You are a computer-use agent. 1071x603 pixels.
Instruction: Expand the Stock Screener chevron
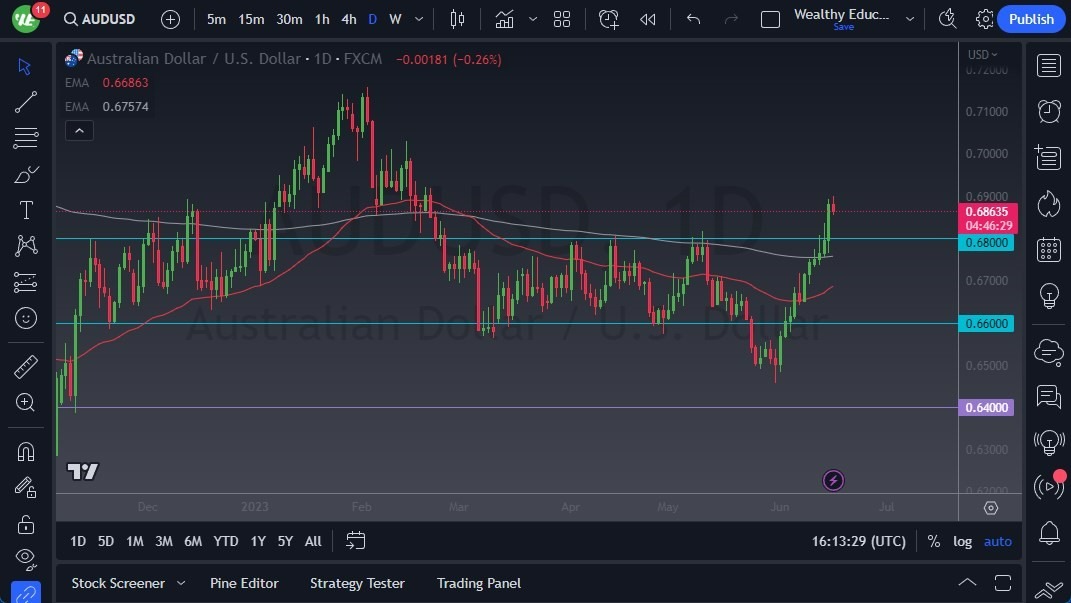coord(181,583)
